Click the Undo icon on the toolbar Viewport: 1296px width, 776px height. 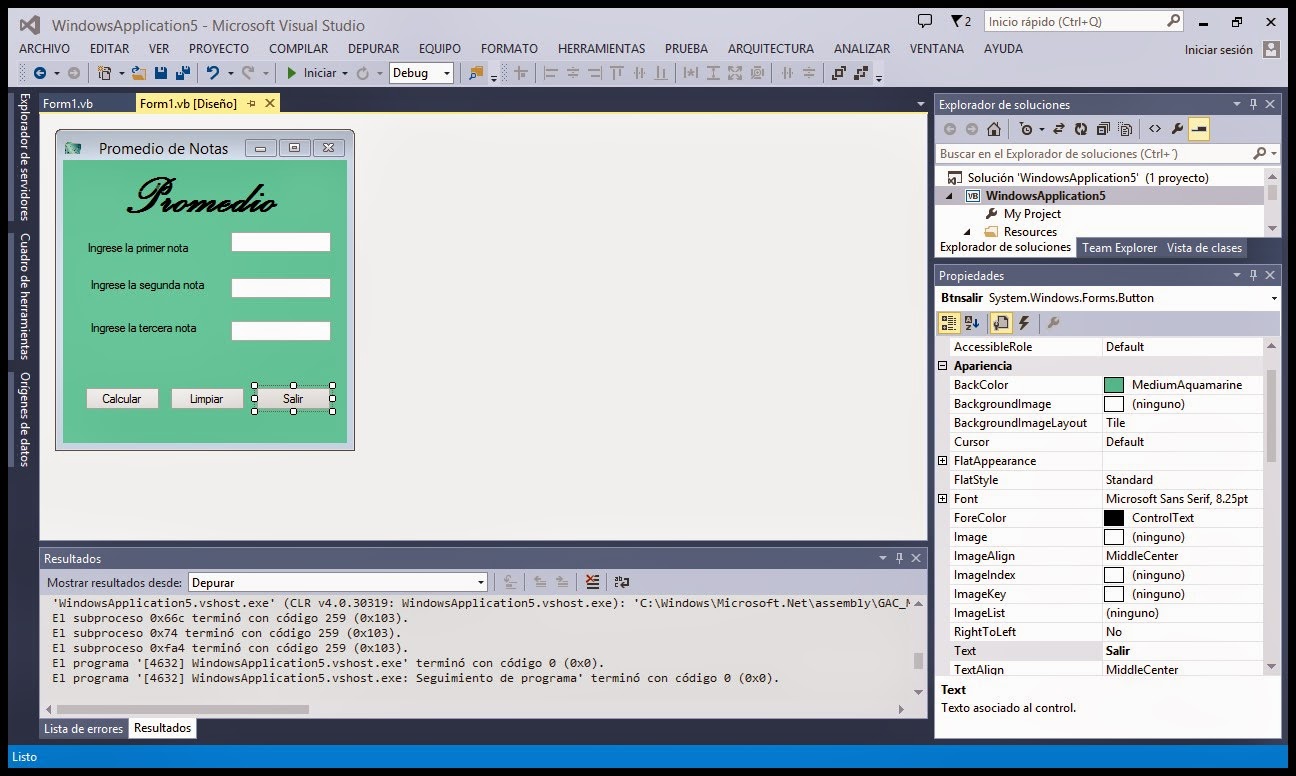(214, 72)
